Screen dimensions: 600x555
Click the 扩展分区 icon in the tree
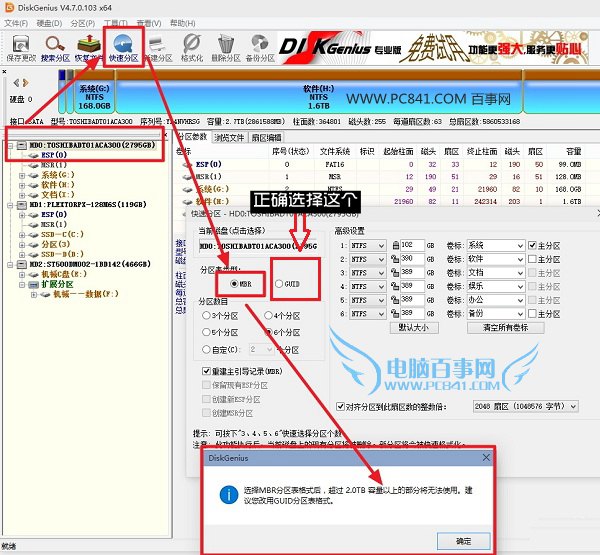[x=34, y=284]
